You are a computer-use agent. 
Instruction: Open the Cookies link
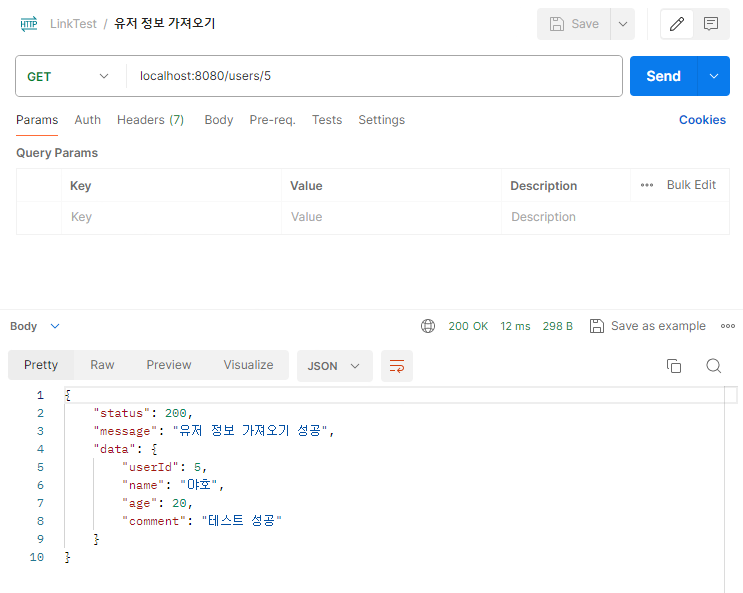tap(702, 120)
